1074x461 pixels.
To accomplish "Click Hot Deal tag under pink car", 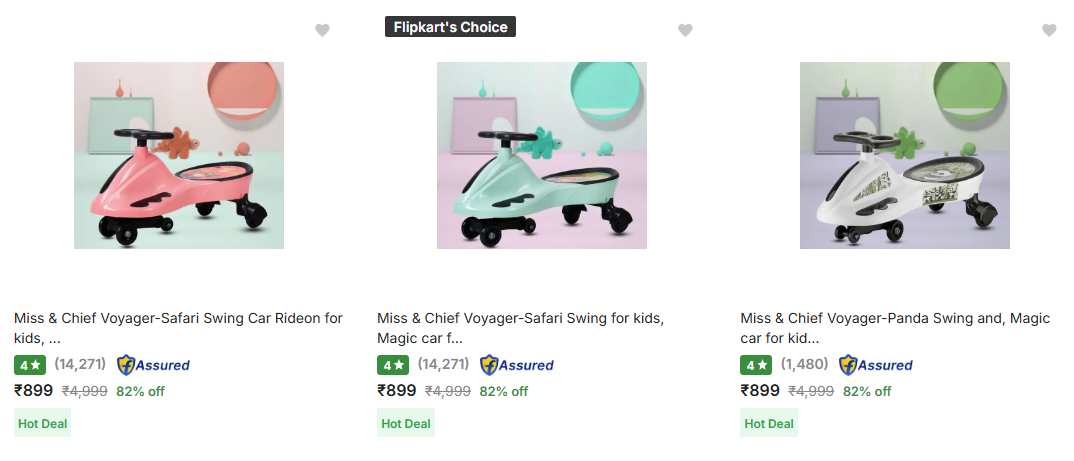I will click(43, 423).
